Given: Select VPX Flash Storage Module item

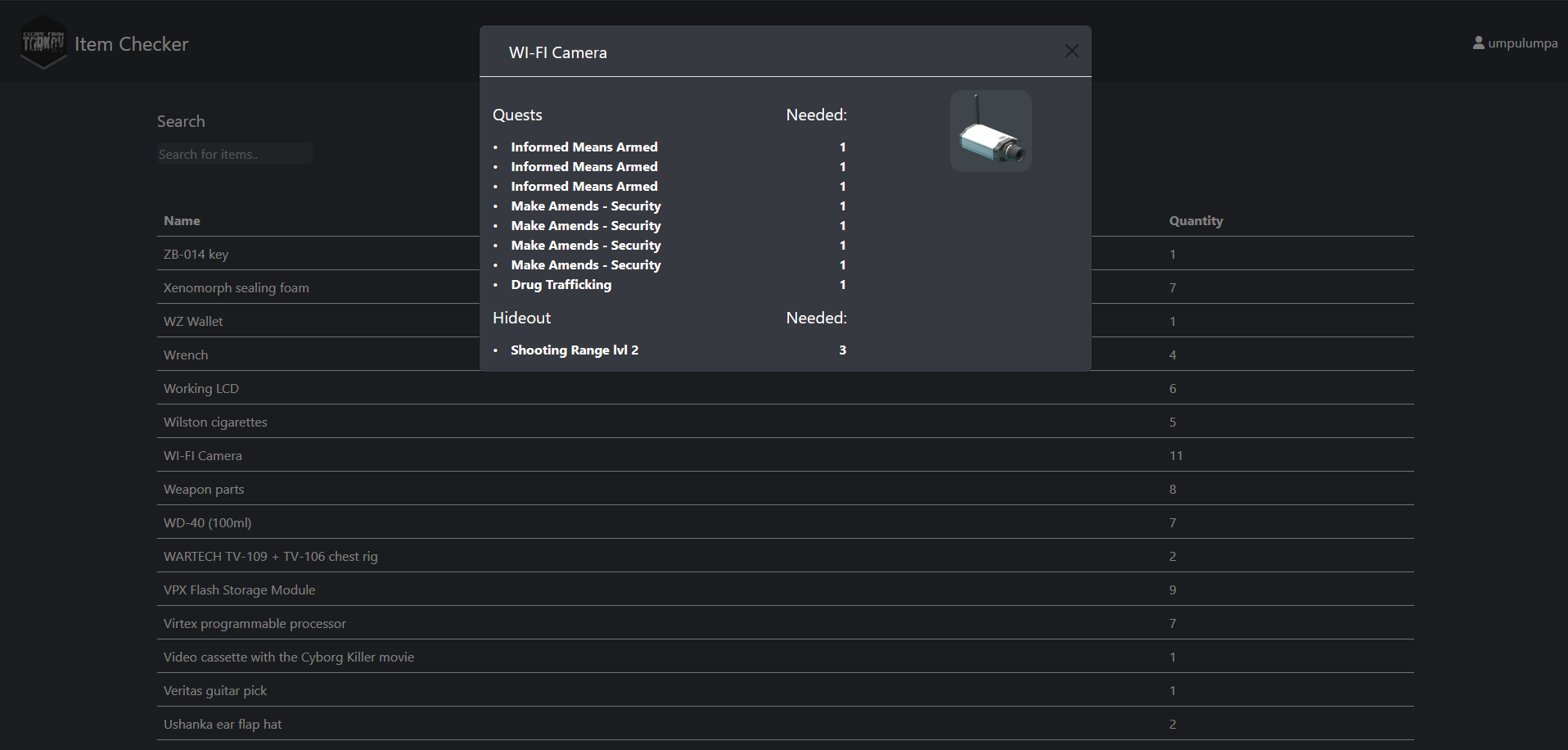Looking at the screenshot, I should pos(239,590).
